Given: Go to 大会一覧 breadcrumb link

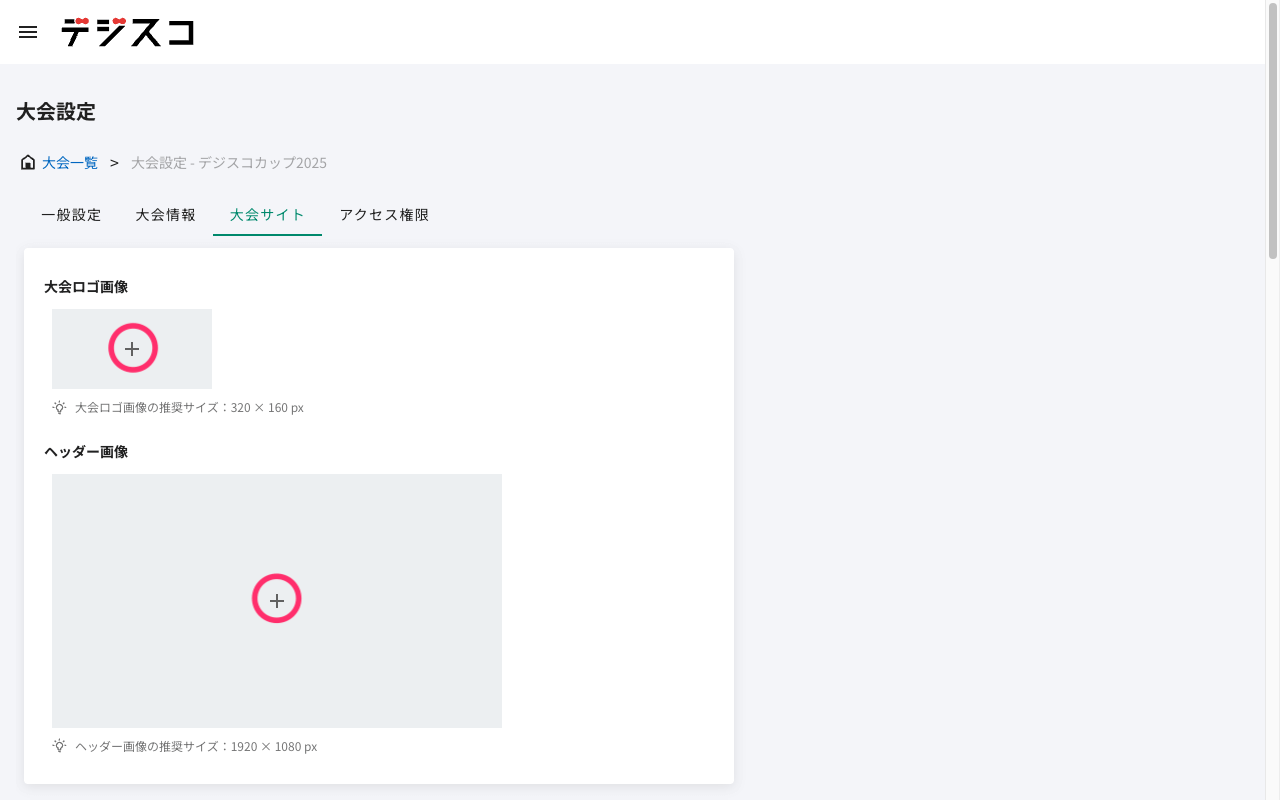Looking at the screenshot, I should click(70, 163).
